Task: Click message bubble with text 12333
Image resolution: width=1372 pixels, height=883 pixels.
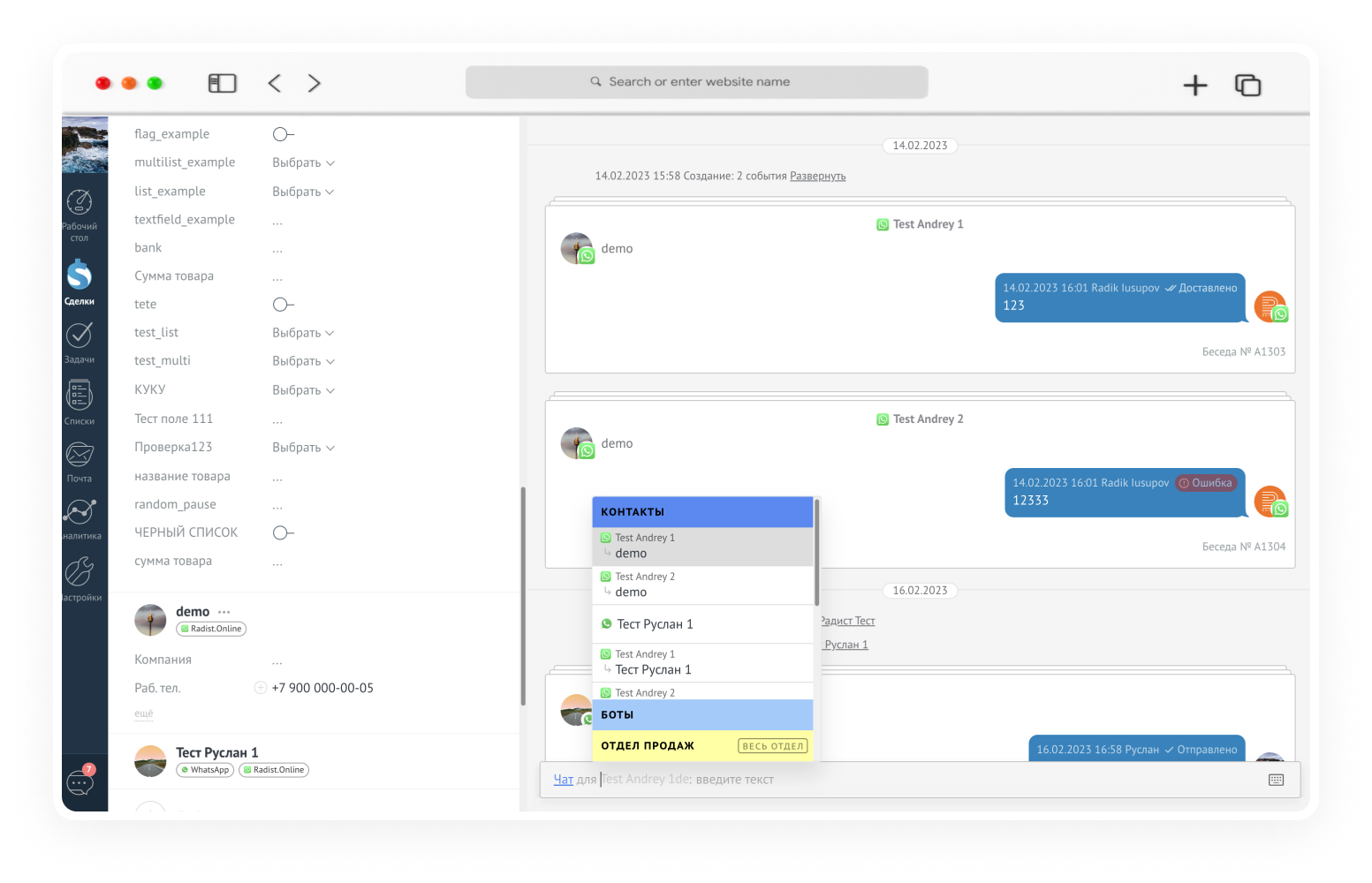Action: [1125, 493]
